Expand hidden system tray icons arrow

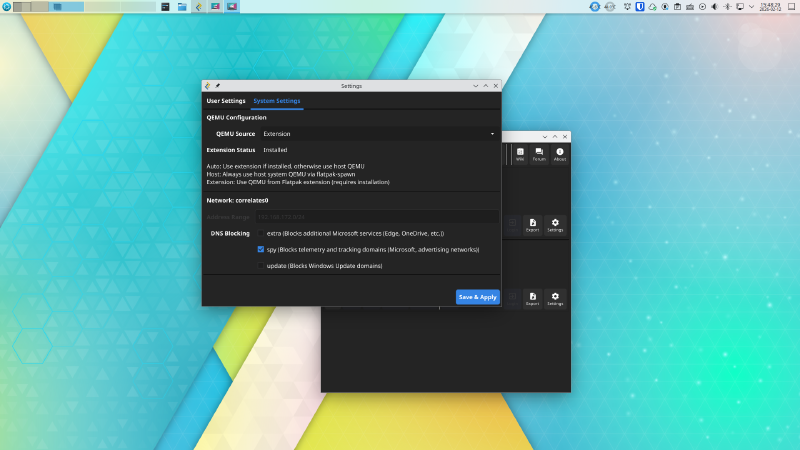point(752,7)
